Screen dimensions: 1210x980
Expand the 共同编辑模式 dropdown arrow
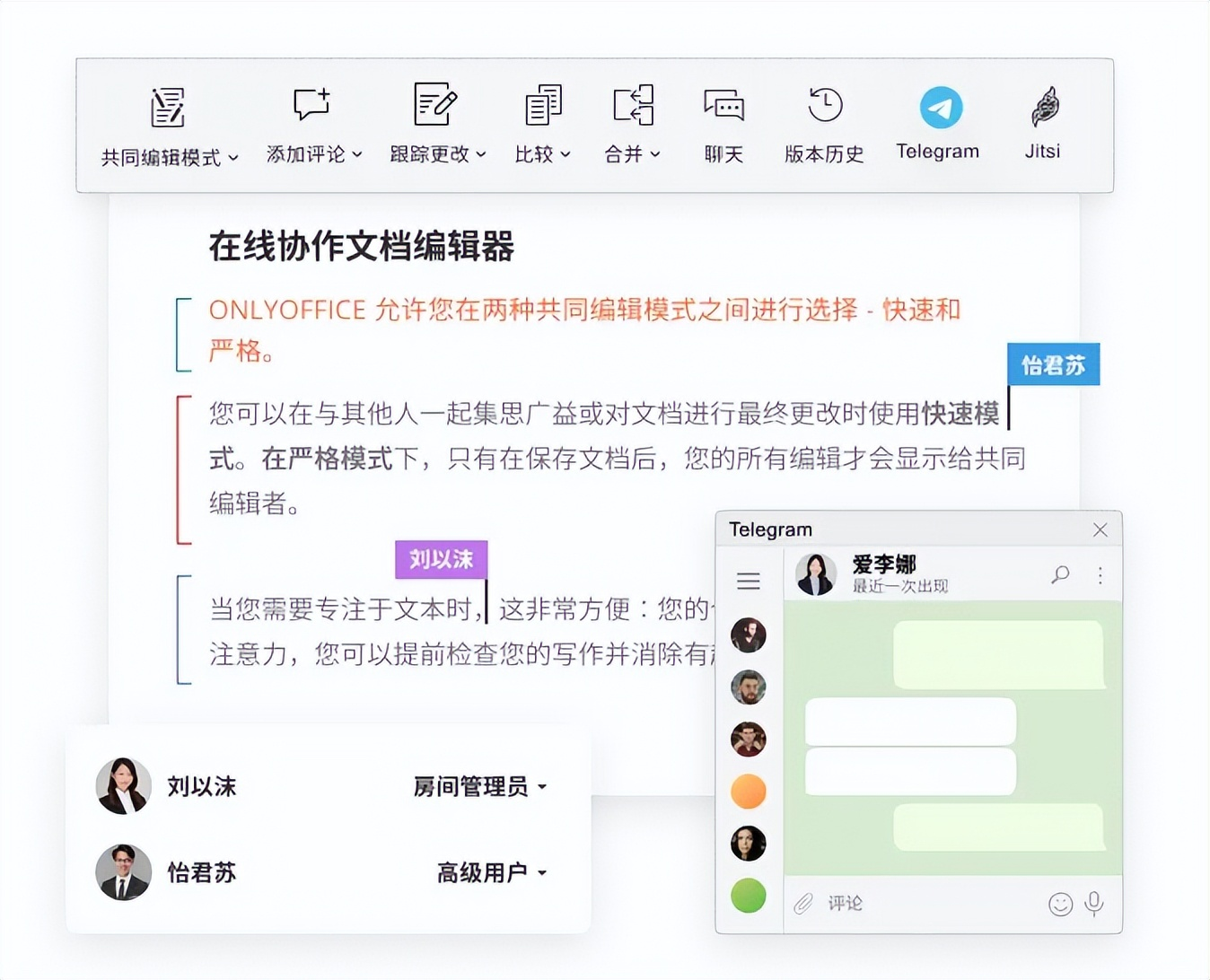point(233,158)
